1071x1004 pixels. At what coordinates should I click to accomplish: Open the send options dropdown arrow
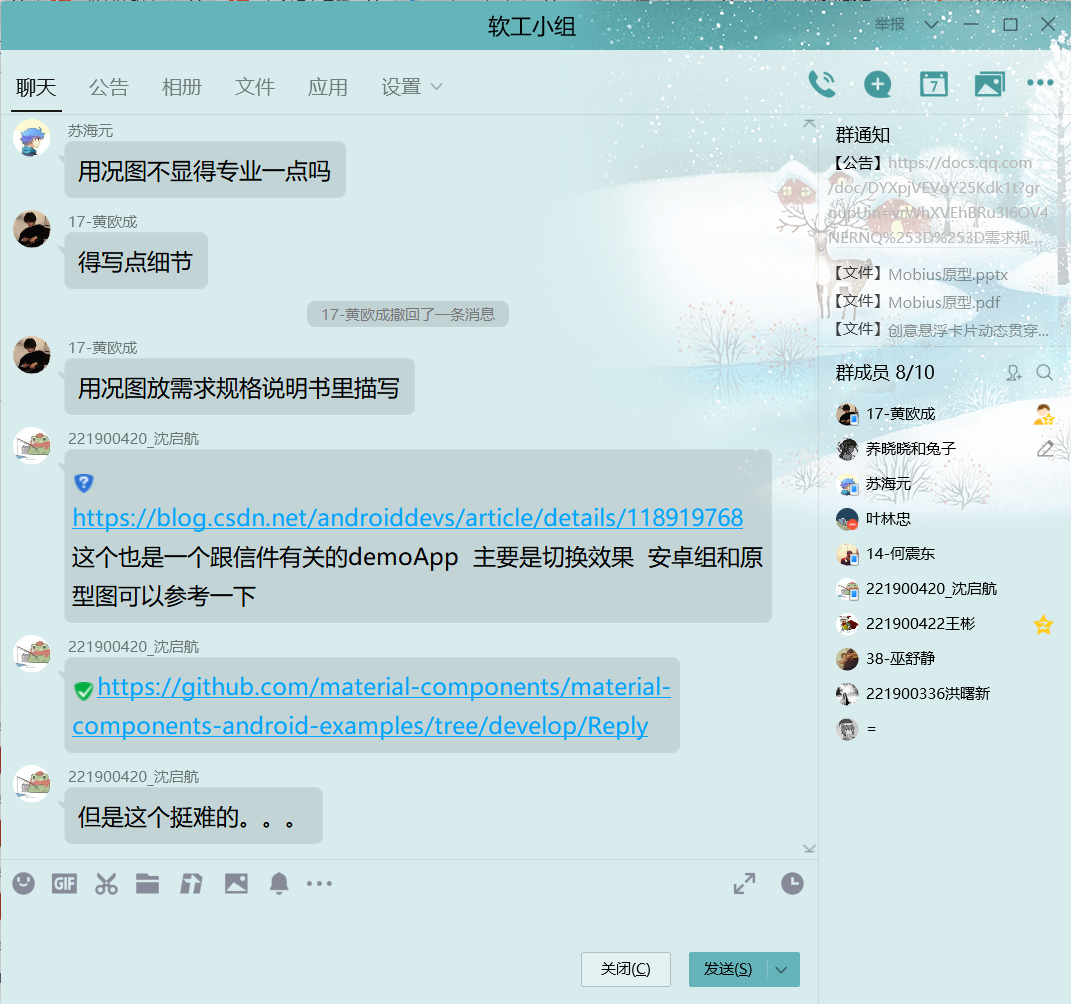pyautogui.click(x=782, y=970)
